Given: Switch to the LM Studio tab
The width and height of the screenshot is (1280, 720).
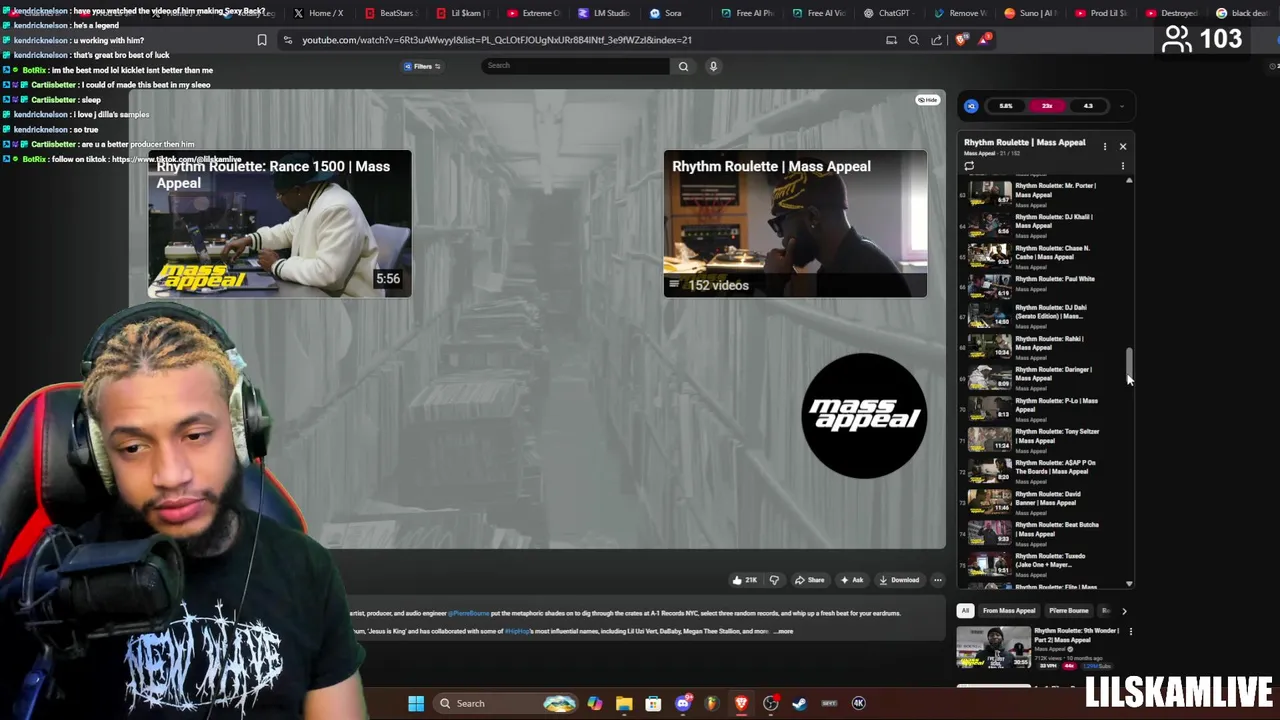Looking at the screenshot, I should click(604, 13).
